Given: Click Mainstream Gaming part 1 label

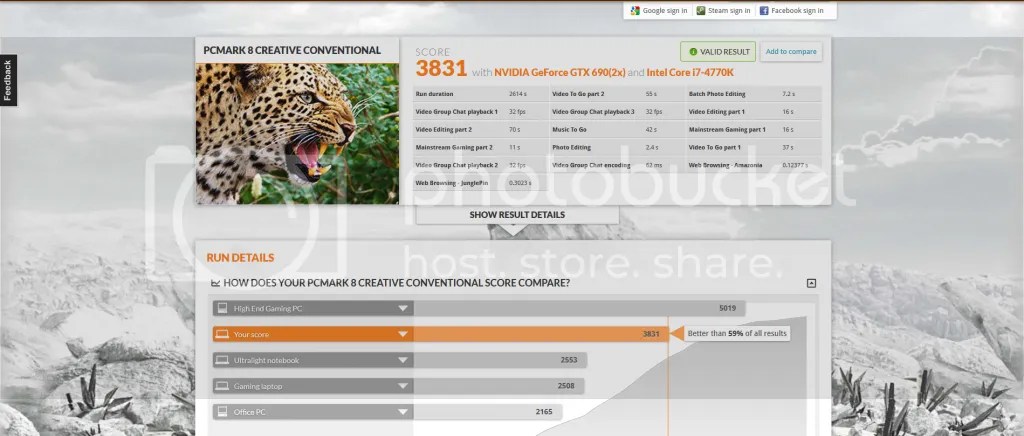Looking at the screenshot, I should (727, 130).
